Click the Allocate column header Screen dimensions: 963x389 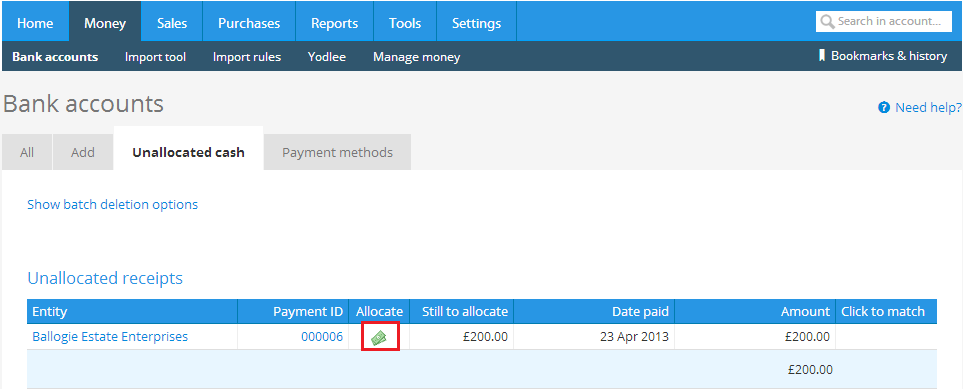[379, 312]
